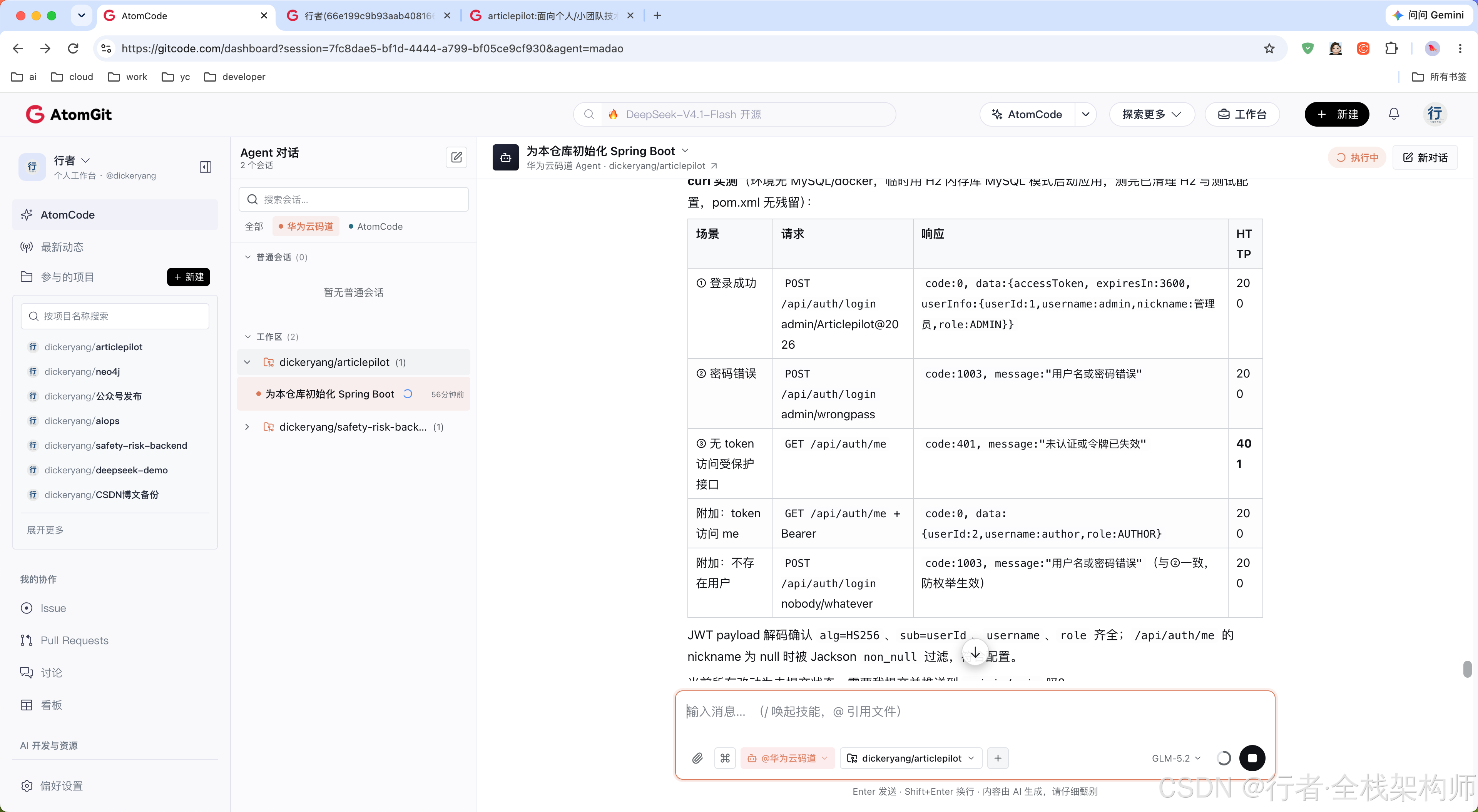1478x812 pixels.
Task: Click the notification bell icon
Action: (x=1394, y=114)
